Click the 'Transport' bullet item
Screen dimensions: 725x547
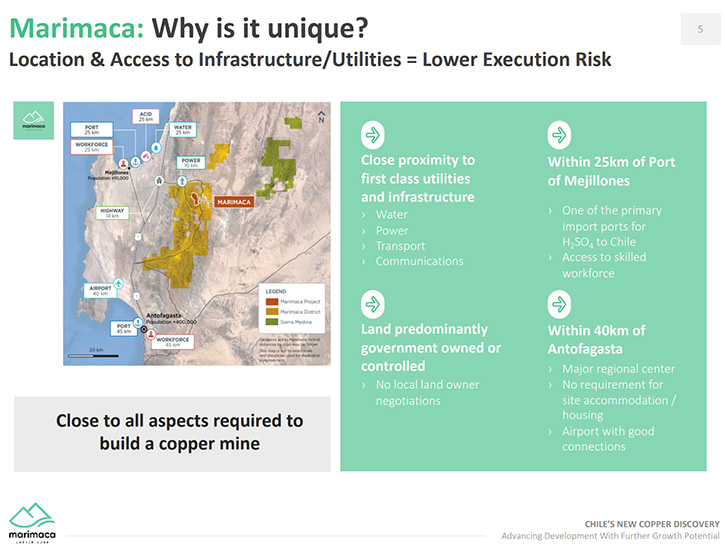[400, 246]
